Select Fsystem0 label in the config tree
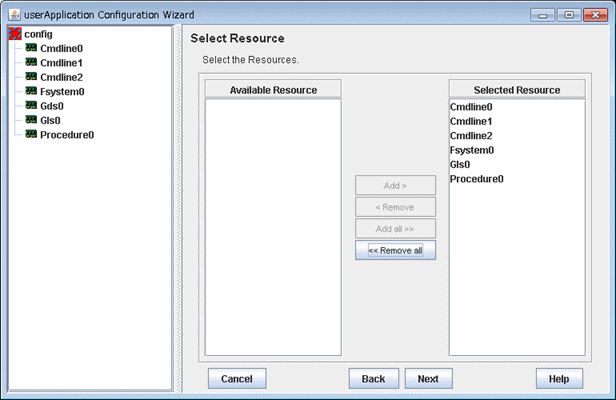This screenshot has height=400, width=616. [62, 92]
